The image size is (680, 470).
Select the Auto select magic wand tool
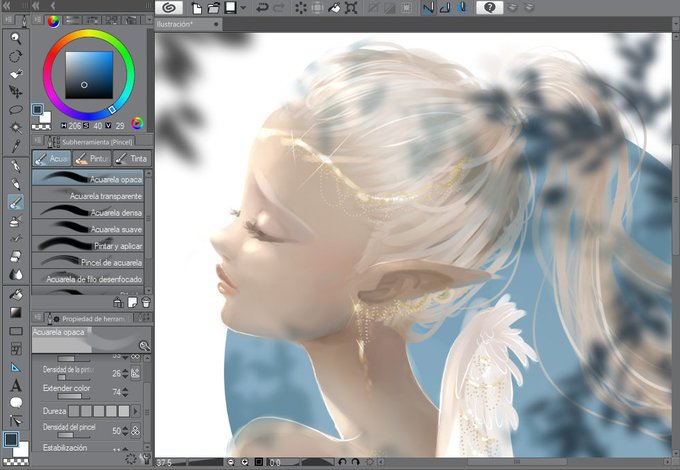(16, 127)
